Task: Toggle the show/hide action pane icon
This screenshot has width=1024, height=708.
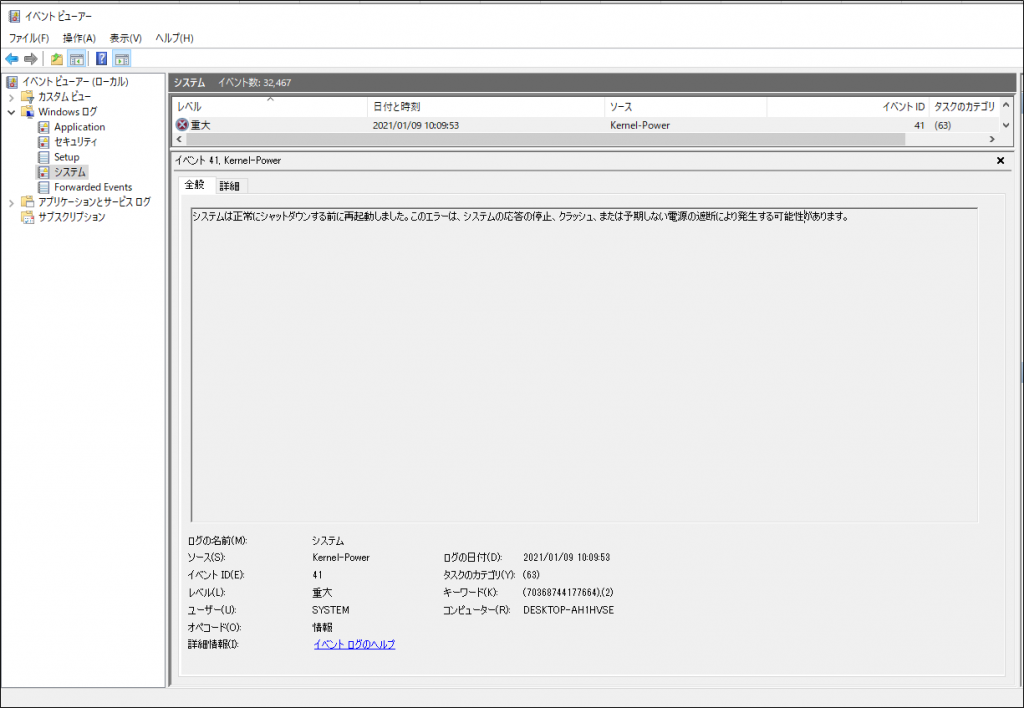Action: coord(121,59)
